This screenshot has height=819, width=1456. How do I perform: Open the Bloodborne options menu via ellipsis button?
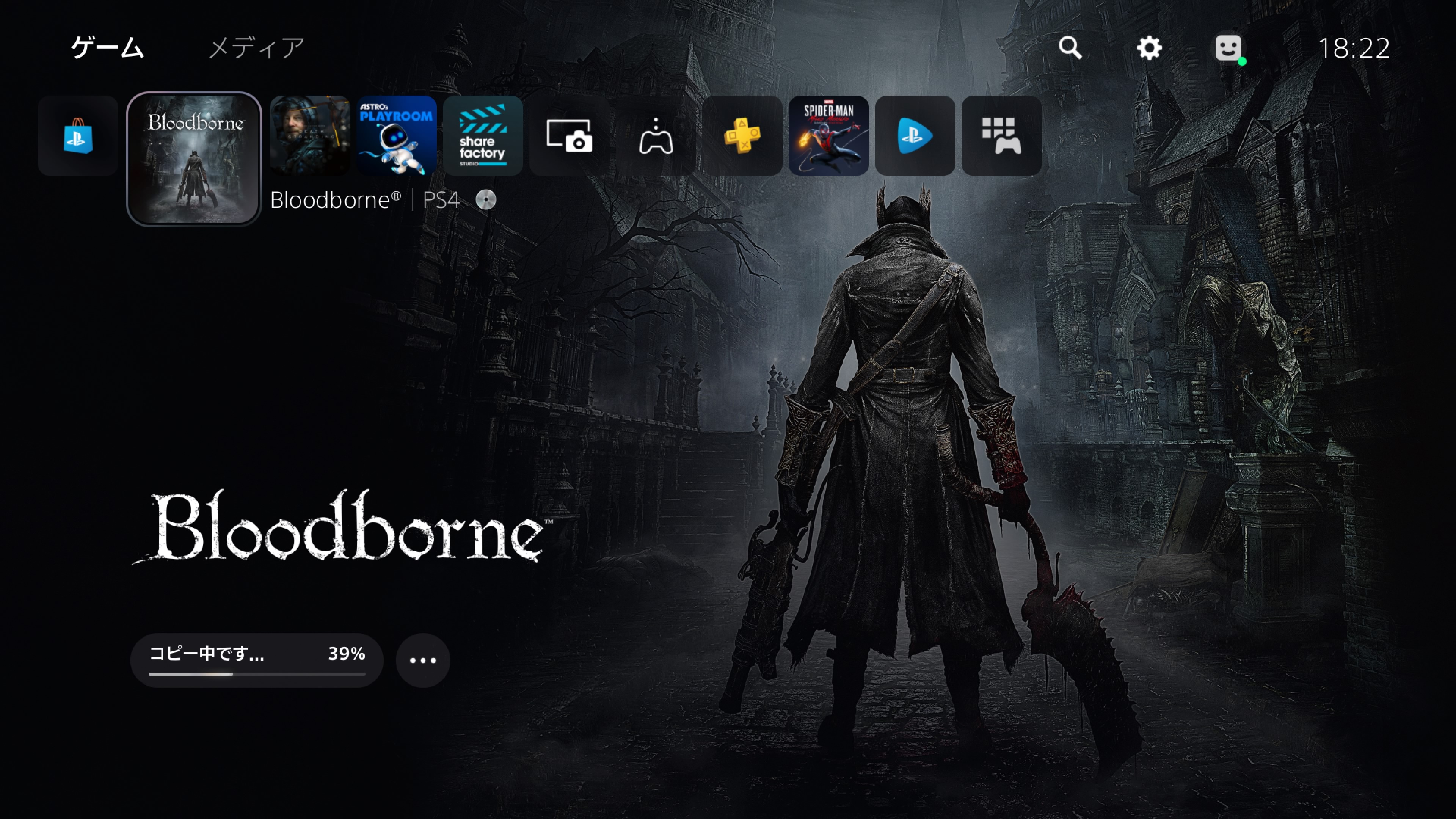422,660
